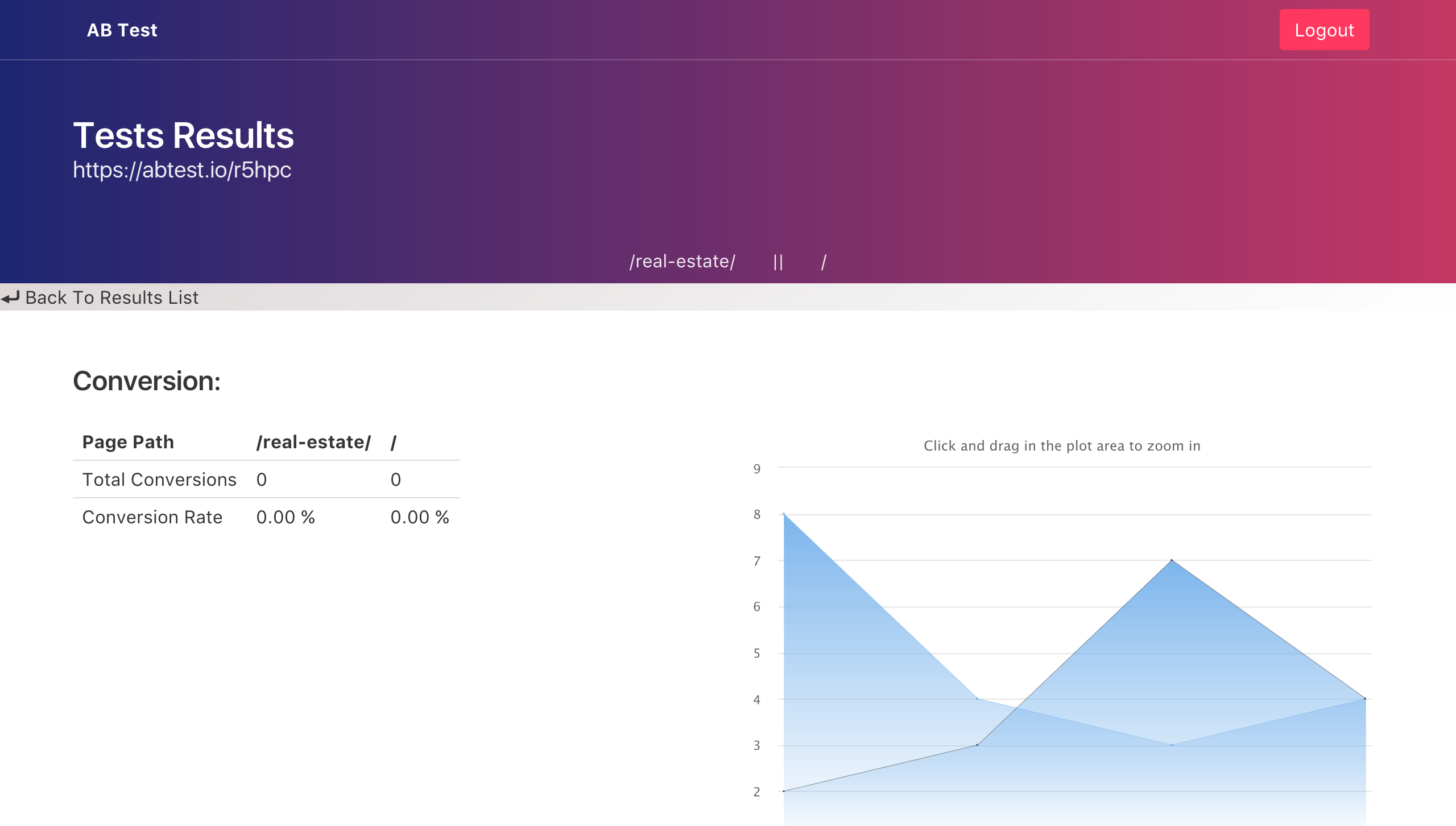Expand the Page Path table header
1456x826 pixels.
[x=128, y=441]
